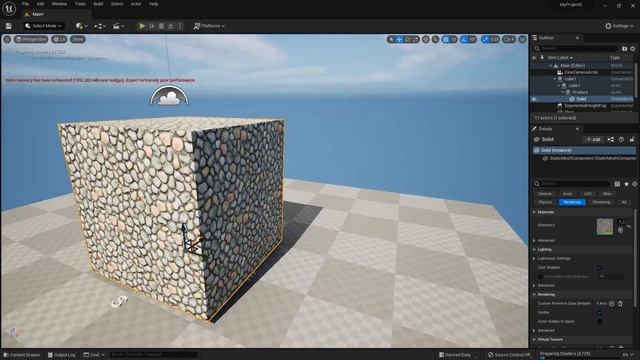Open the Tools menu
Image resolution: width=640 pixels, height=360 pixels.
pos(80,4)
